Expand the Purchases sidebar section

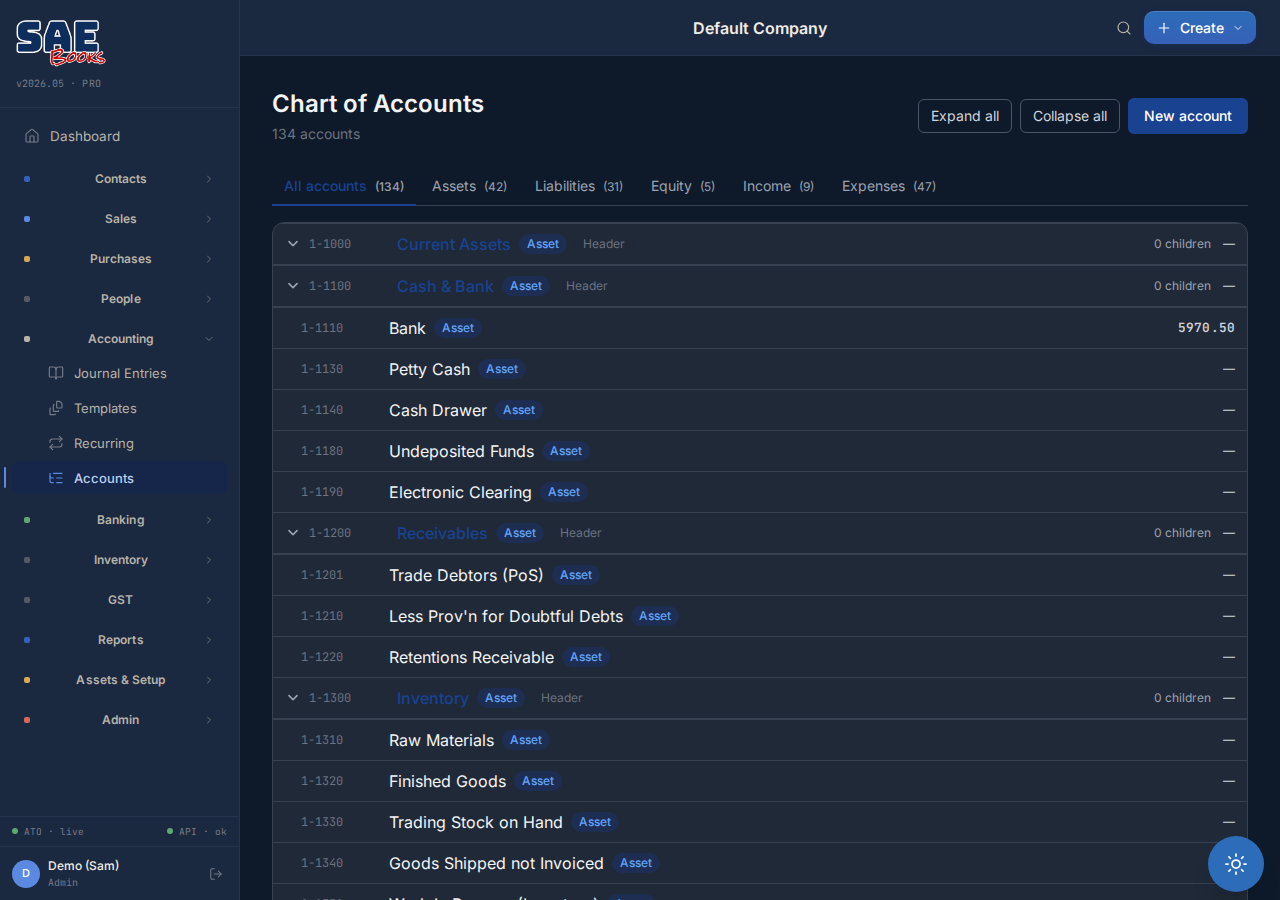point(120,259)
